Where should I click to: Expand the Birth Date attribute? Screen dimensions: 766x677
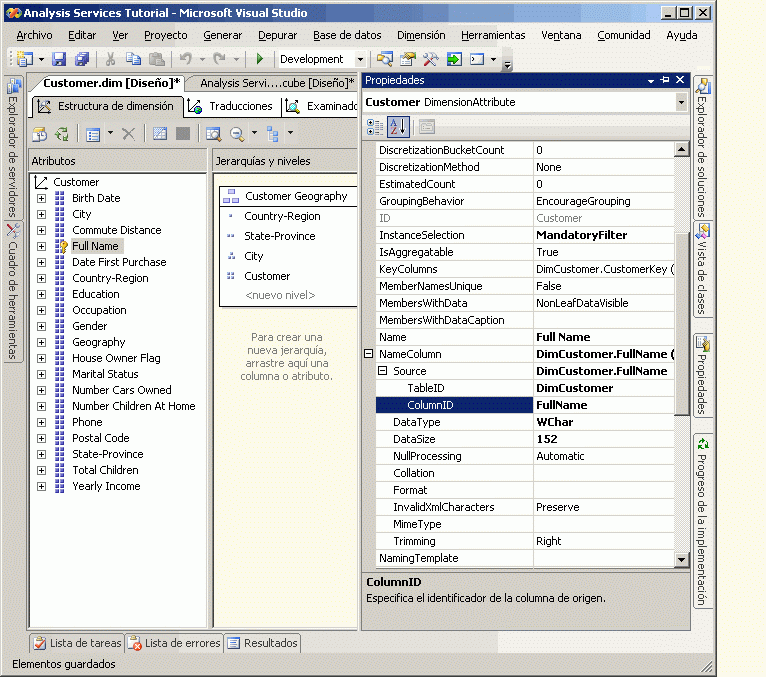(x=41, y=198)
